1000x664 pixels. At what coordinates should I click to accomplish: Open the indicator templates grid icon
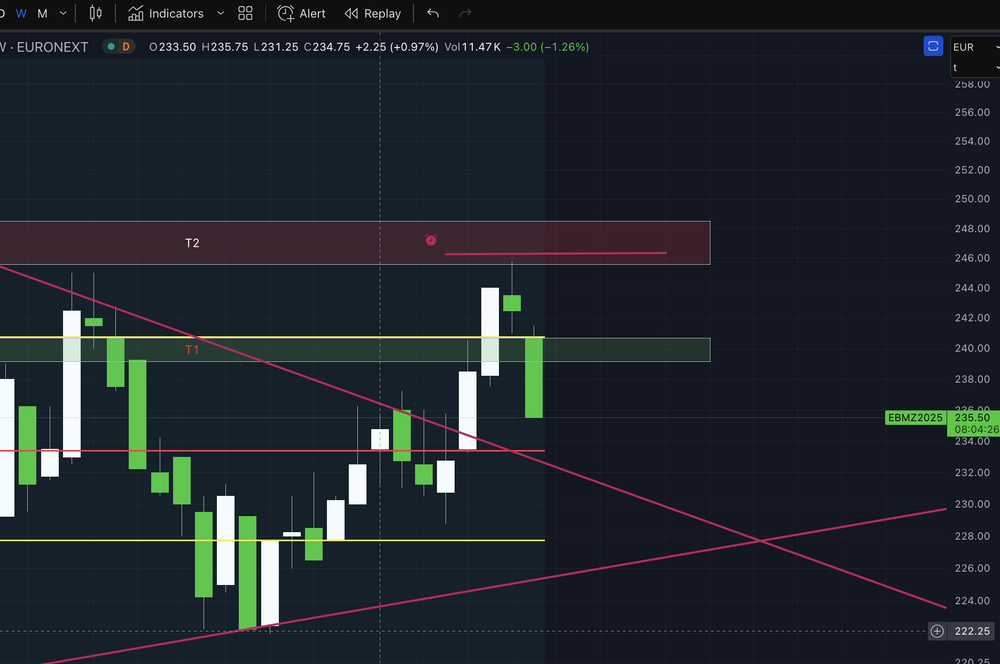pyautogui.click(x=246, y=13)
